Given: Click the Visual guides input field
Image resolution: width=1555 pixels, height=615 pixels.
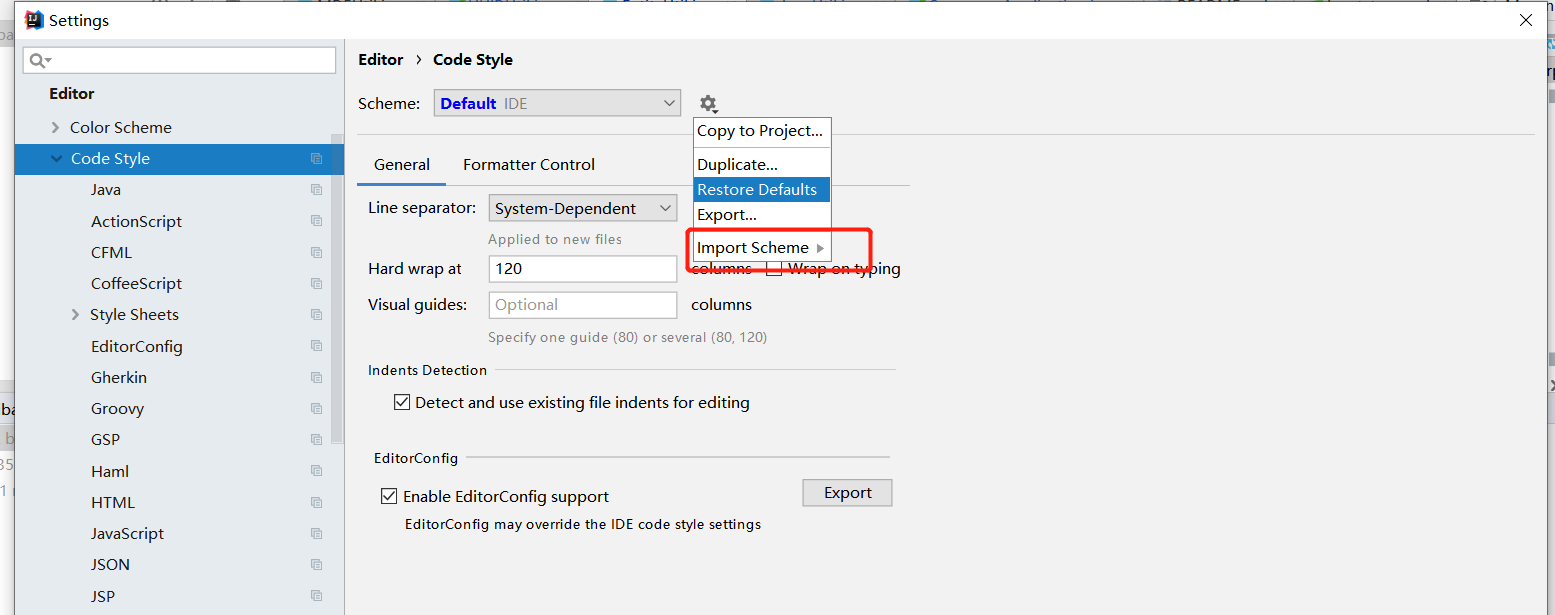Looking at the screenshot, I should [582, 305].
